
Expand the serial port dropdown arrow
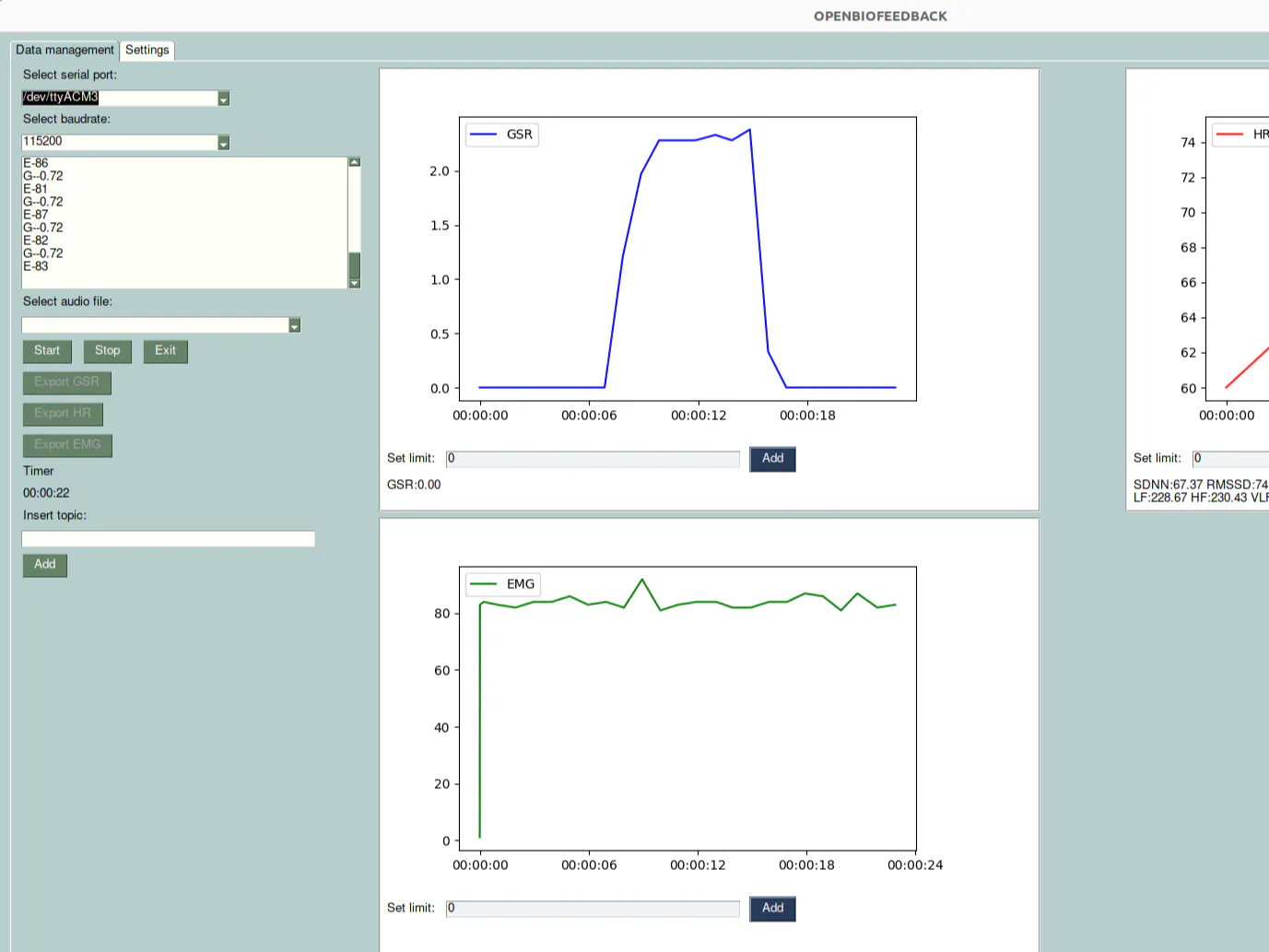click(x=224, y=99)
